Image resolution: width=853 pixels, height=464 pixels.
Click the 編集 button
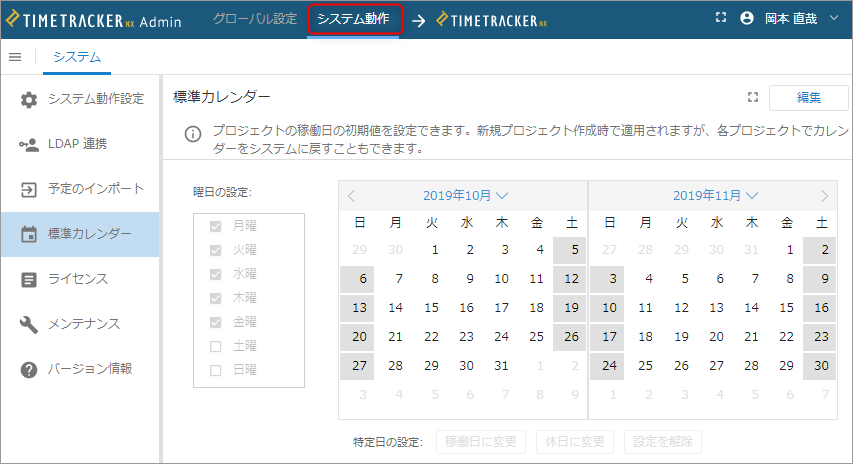pyautogui.click(x=808, y=98)
